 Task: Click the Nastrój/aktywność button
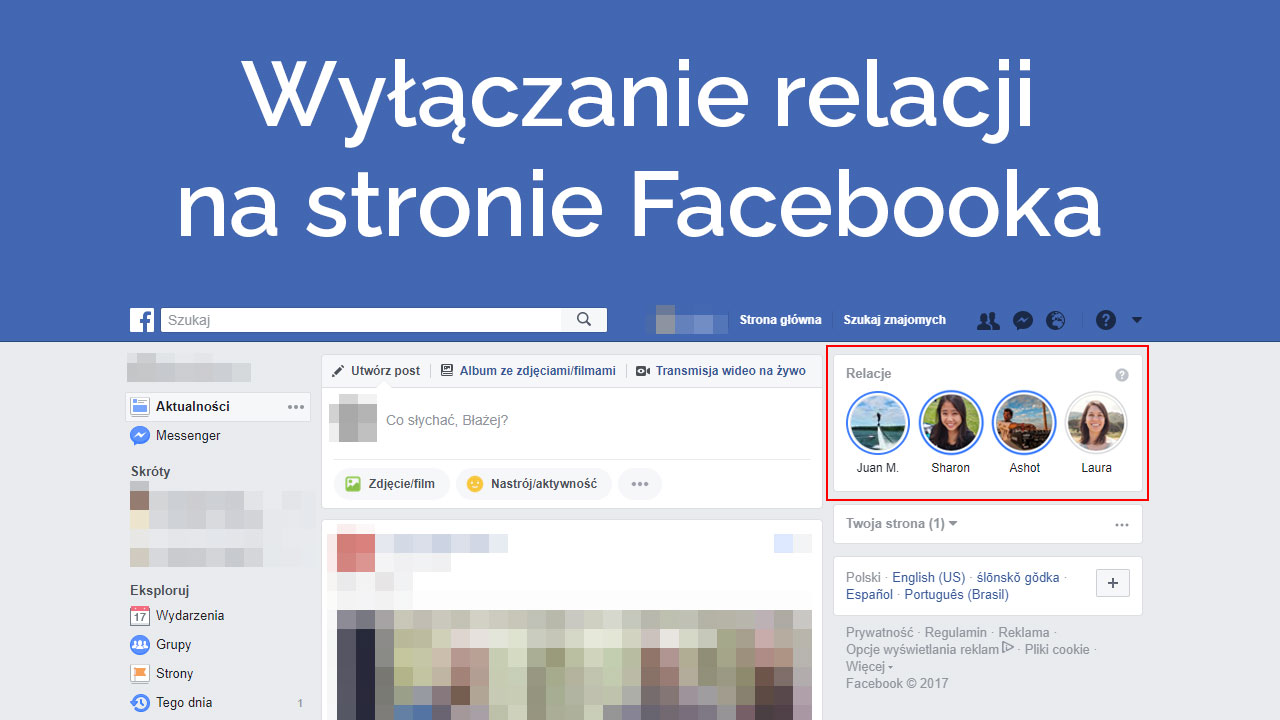click(533, 484)
